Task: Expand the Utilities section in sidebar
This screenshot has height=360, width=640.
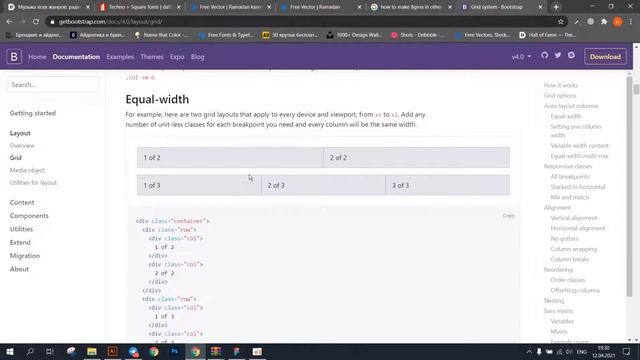Action: pyautogui.click(x=21, y=229)
